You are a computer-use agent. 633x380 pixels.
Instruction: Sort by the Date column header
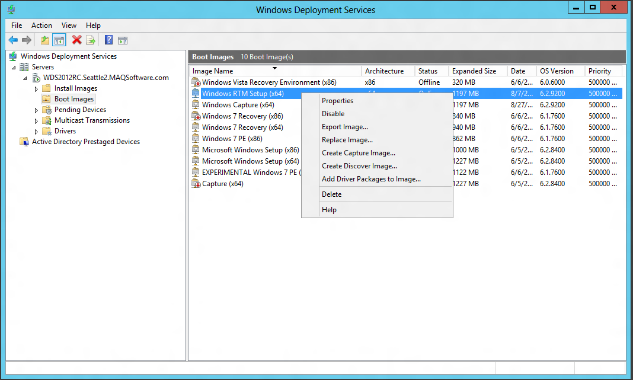tap(522, 71)
